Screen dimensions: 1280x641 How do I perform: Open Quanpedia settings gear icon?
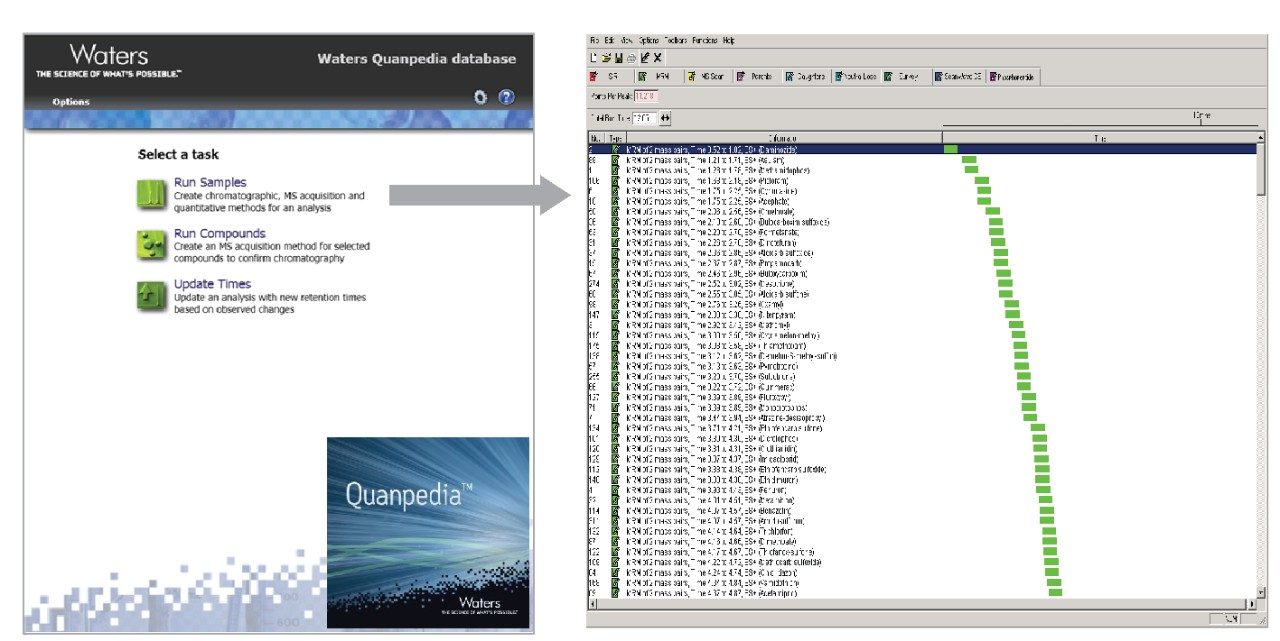point(480,98)
